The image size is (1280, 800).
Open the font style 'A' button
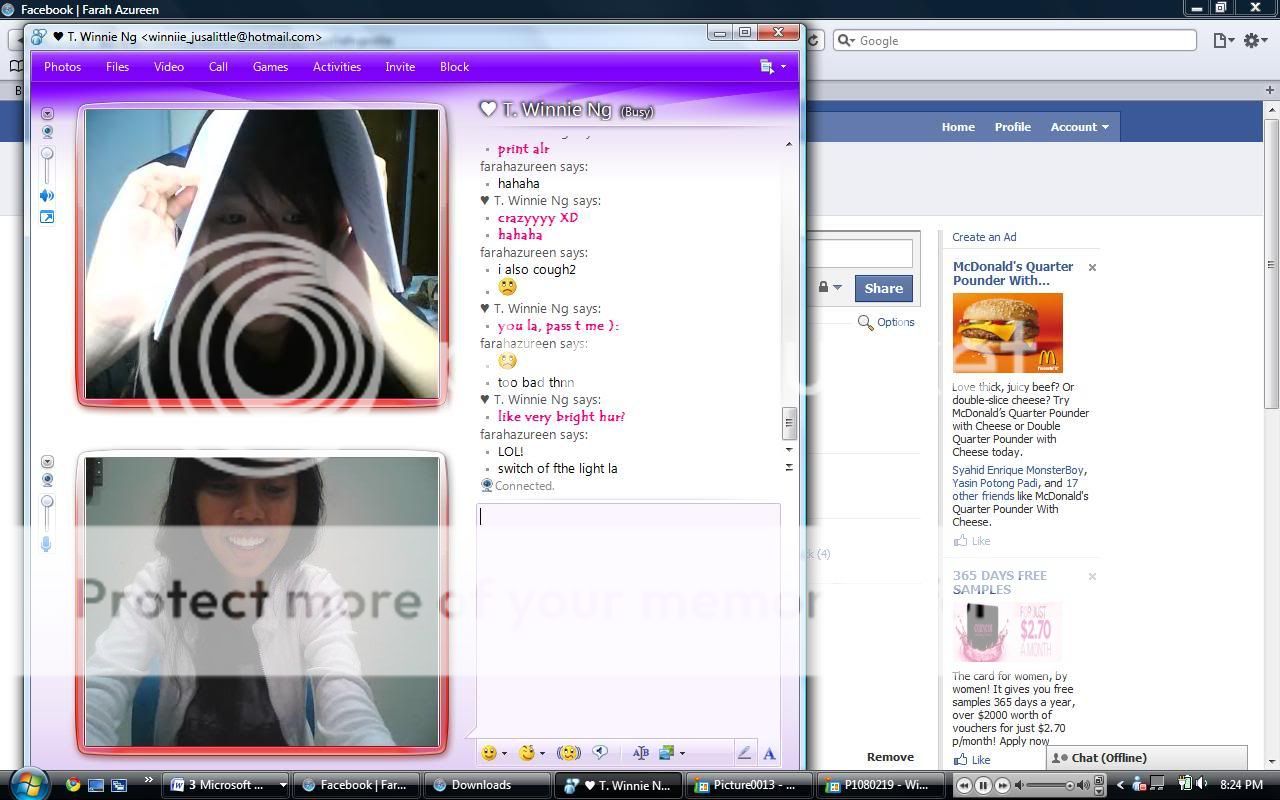[769, 754]
